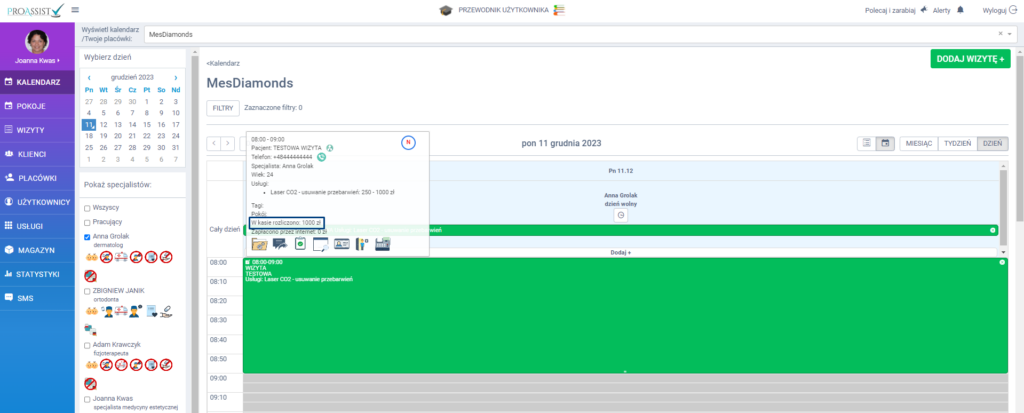Image resolution: width=1024 pixels, height=413 pixels.
Task: Switch to list view icon
Action: coord(866,143)
